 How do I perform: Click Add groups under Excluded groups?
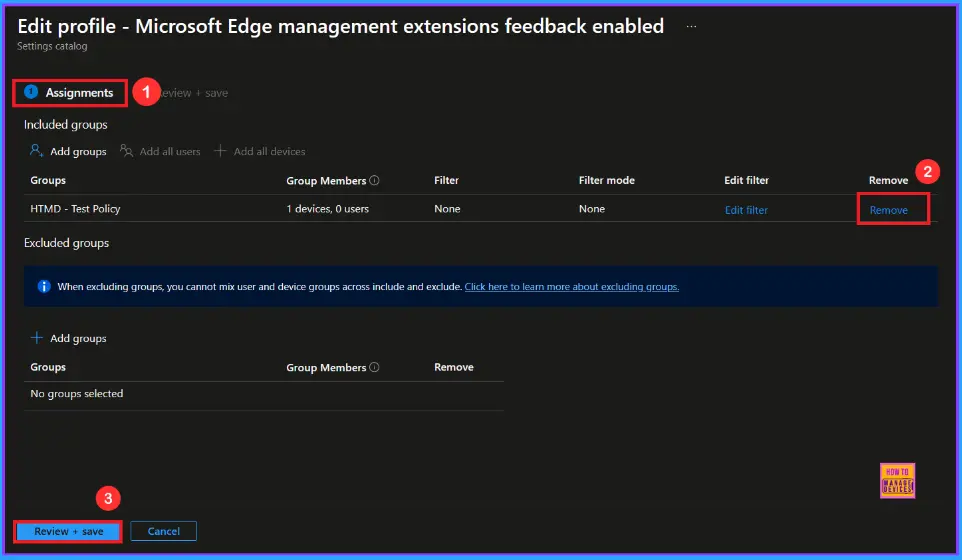[x=68, y=338]
